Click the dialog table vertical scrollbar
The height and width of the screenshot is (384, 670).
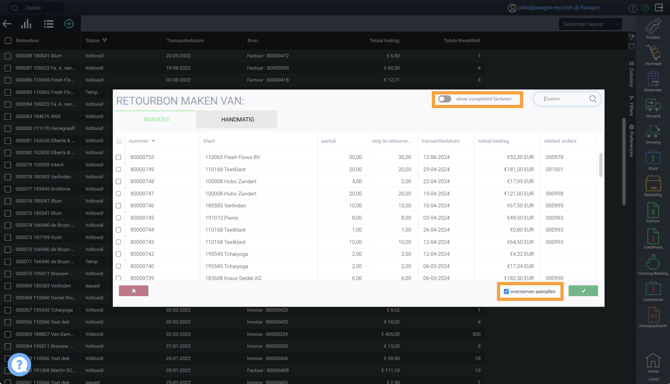point(601,165)
